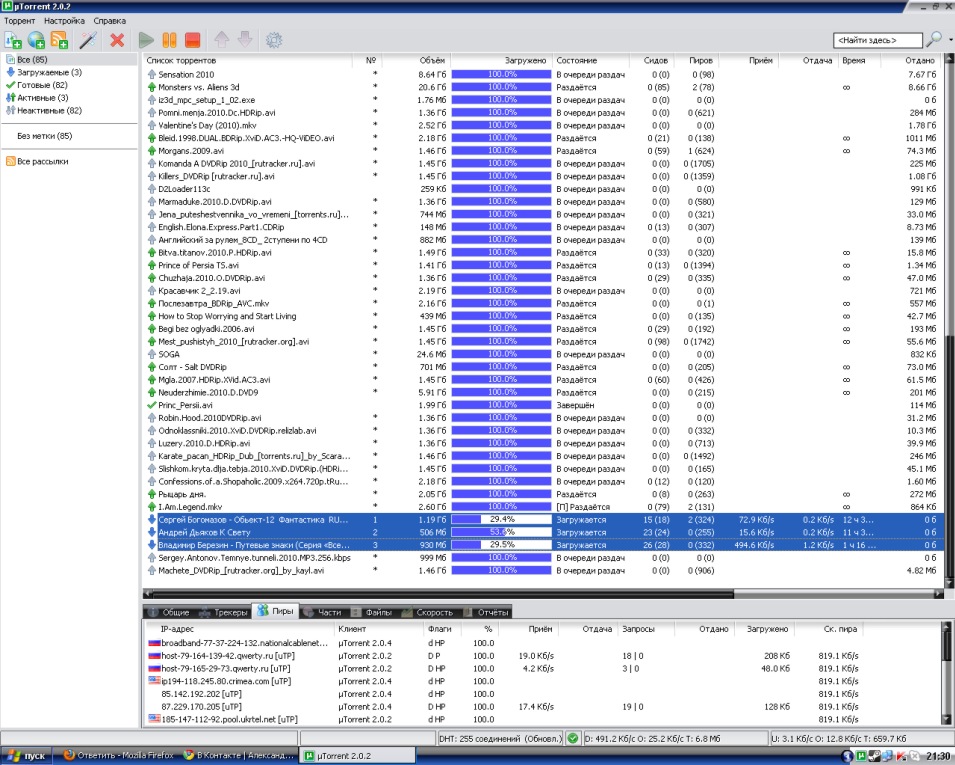Click the 29.5% progress bar of Владимир Березин
Image resolution: width=955 pixels, height=765 pixels.
click(501, 545)
